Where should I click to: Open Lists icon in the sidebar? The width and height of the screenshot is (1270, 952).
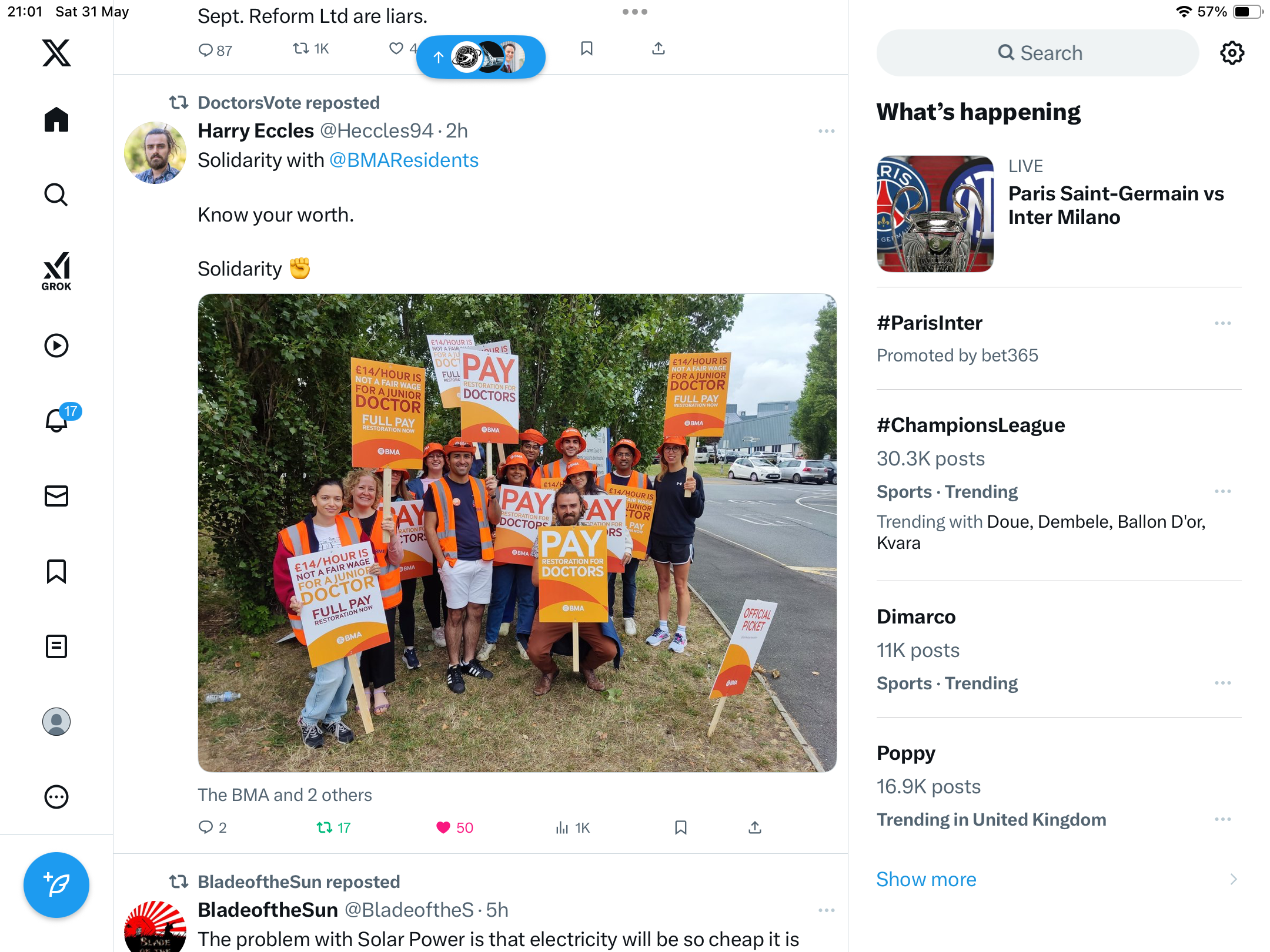click(56, 646)
